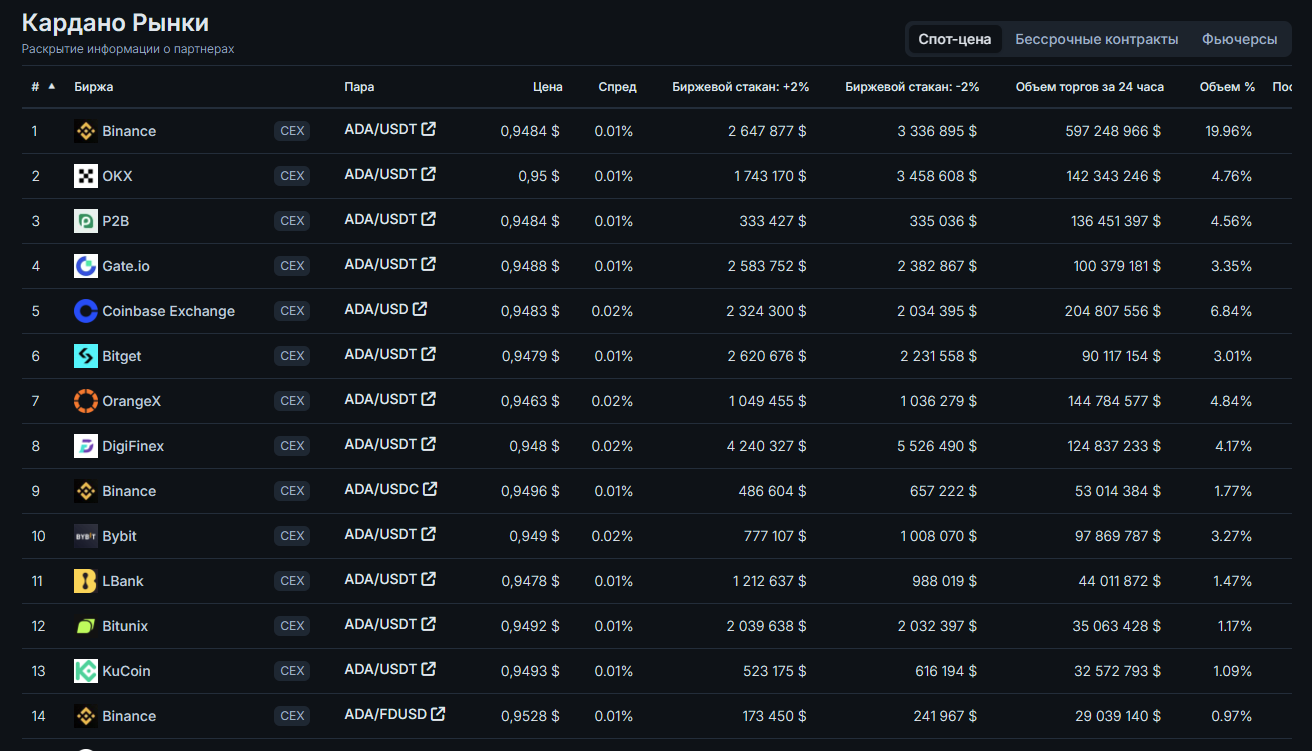The width and height of the screenshot is (1312, 751).
Task: Open external link icon for Coinbase ADA/USD
Action: pos(420,309)
